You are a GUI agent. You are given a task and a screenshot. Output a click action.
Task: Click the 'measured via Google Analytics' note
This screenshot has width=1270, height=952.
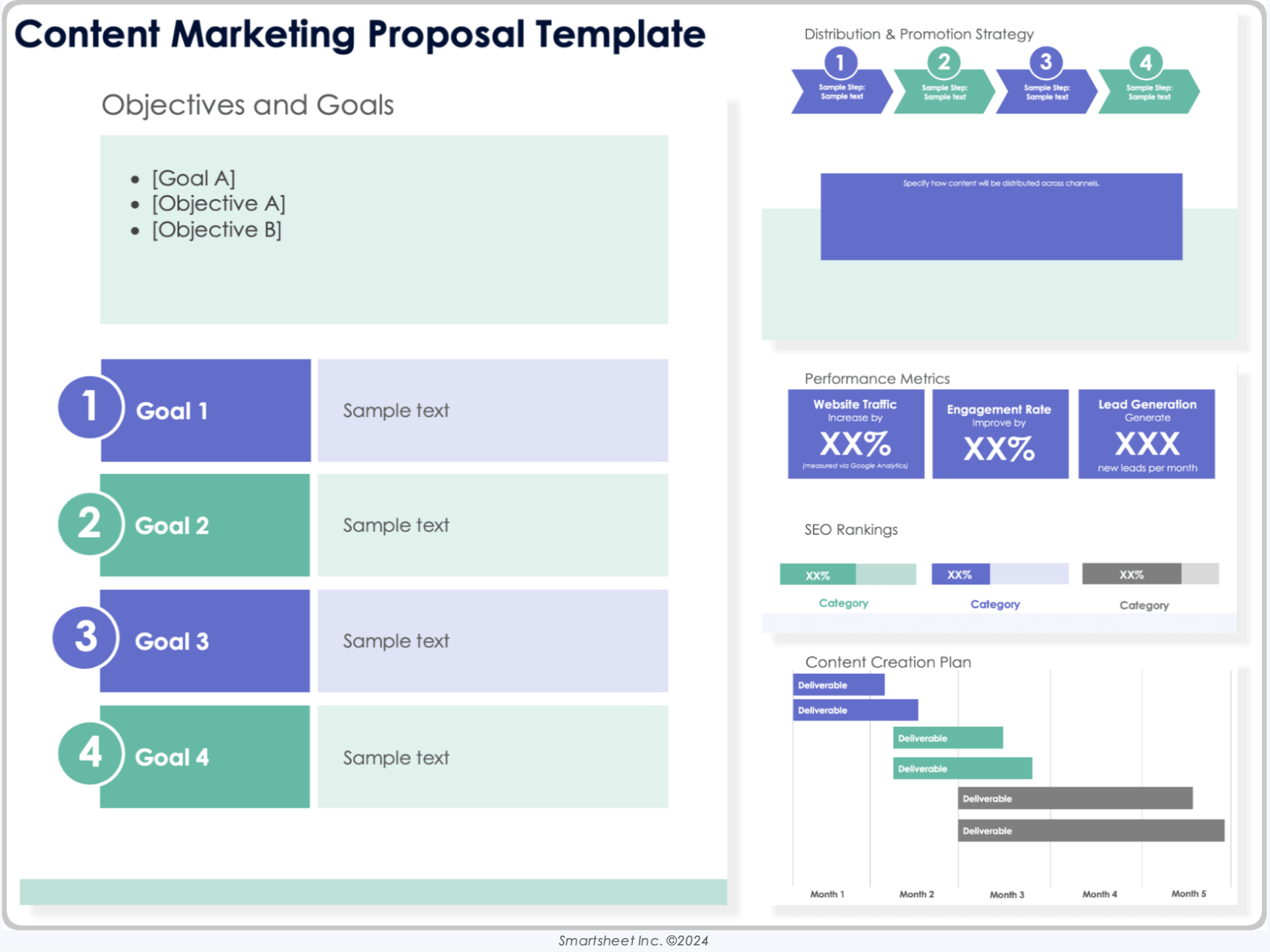pos(855,466)
